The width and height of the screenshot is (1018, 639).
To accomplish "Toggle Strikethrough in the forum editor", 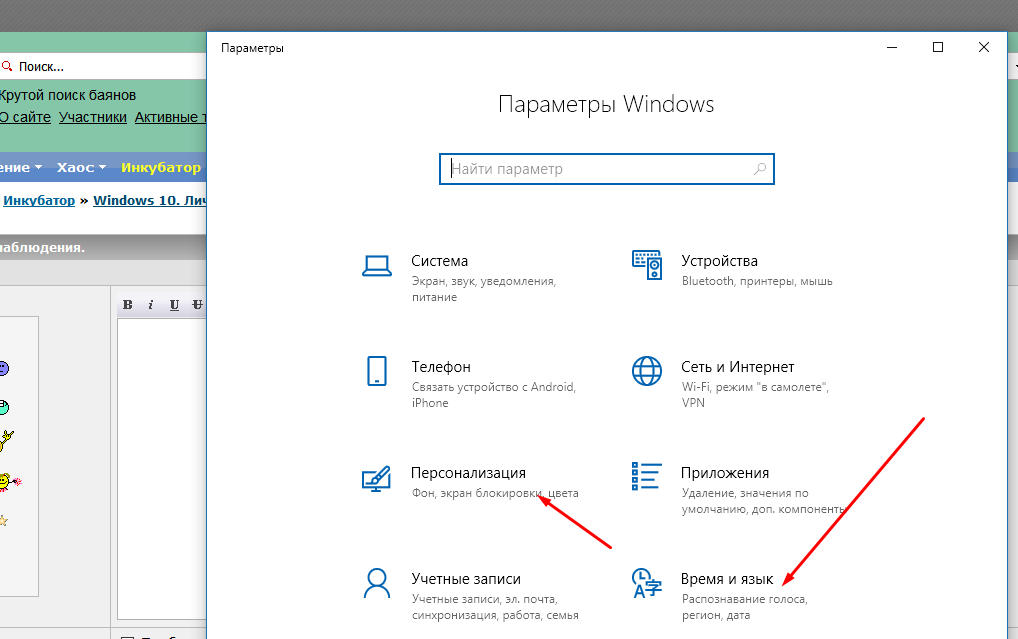I will point(197,305).
